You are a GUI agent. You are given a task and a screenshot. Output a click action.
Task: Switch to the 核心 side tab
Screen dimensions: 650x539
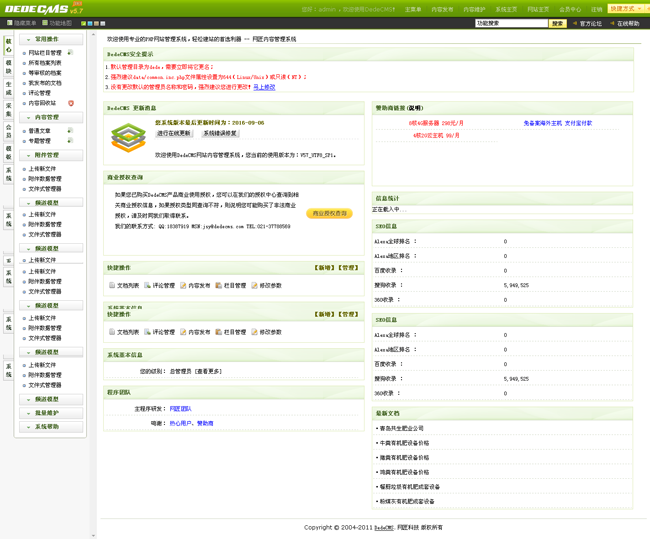9,45
